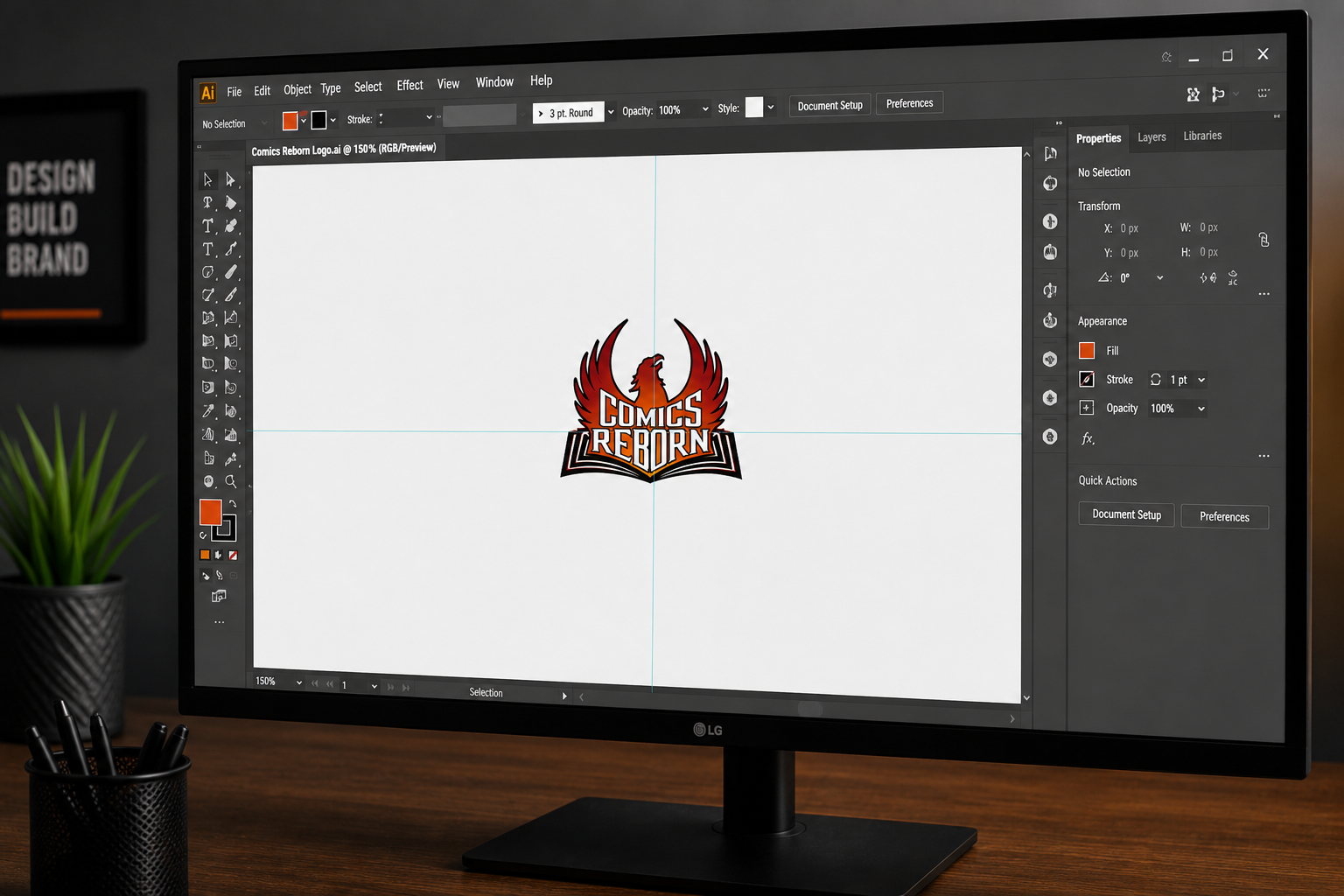This screenshot has width=1344, height=896.
Task: Open the Edit Toolbar three dots
Action: (219, 622)
